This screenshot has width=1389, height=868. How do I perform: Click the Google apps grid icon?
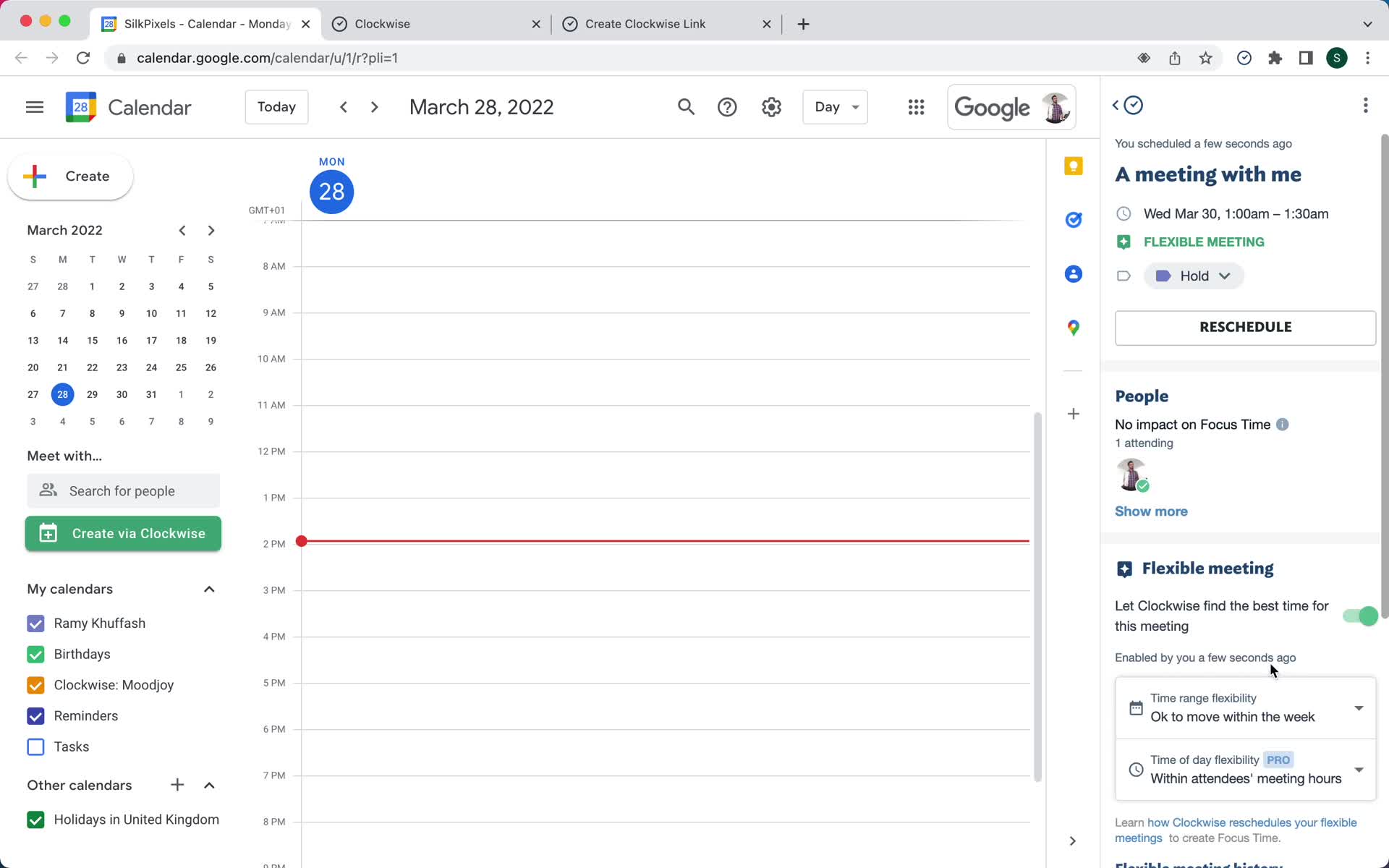click(916, 107)
